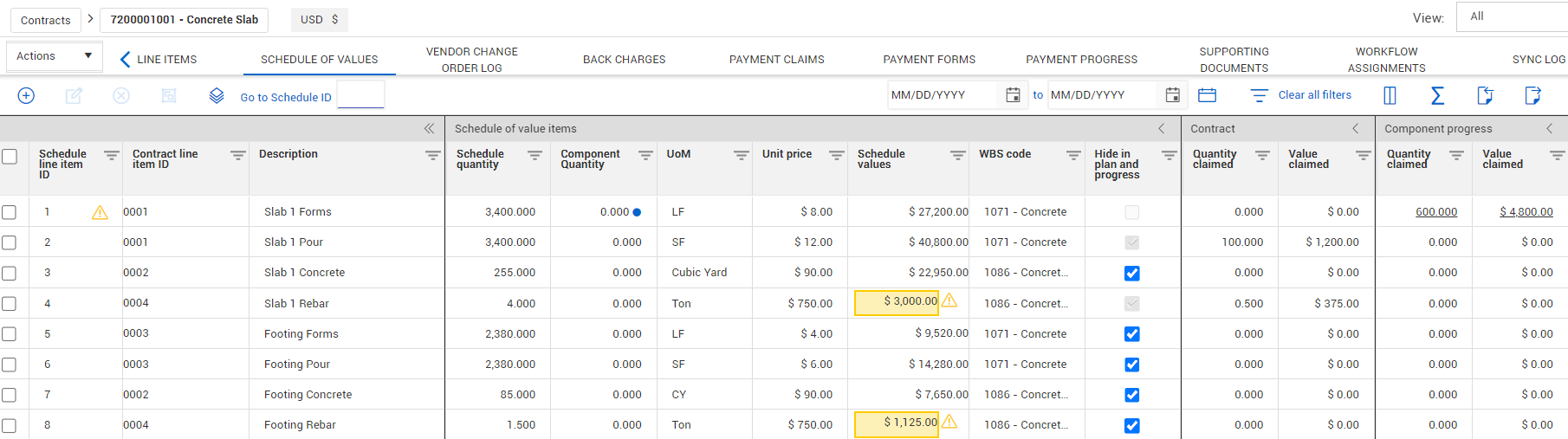Collapse the Component progress column group

1550,129
